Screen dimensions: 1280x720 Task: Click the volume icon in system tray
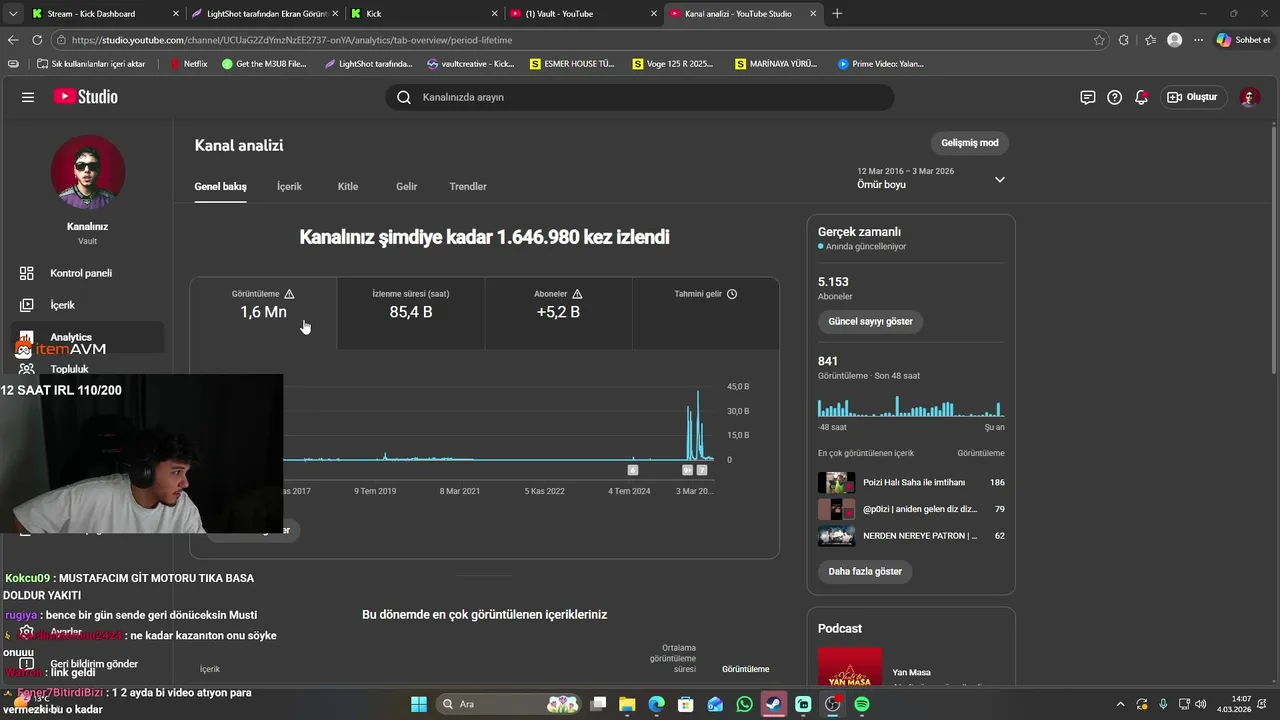[1200, 704]
